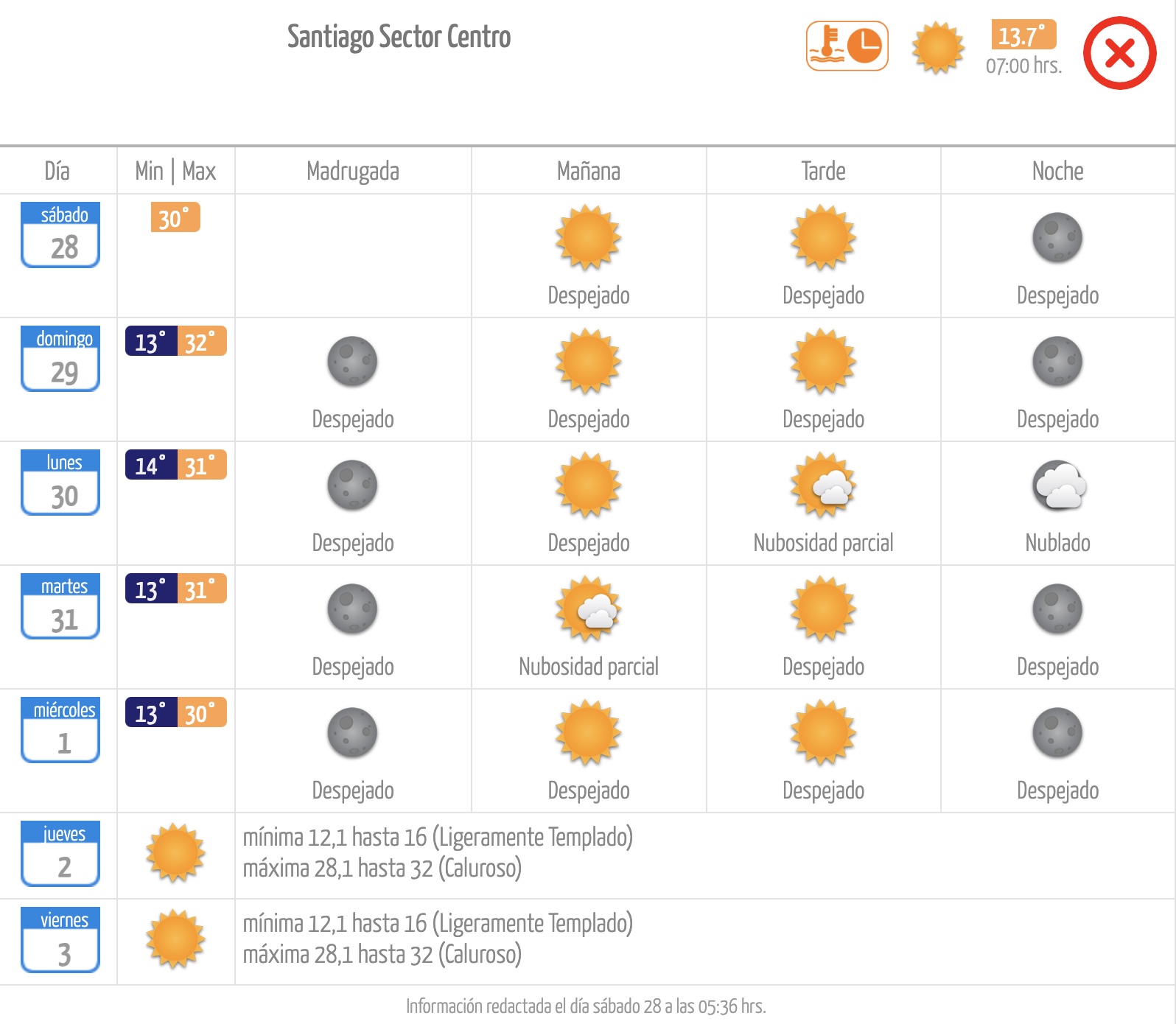Screen dimensions: 1176x1024
Task: Select the lunes 30 calendar tile
Action: 60,483
